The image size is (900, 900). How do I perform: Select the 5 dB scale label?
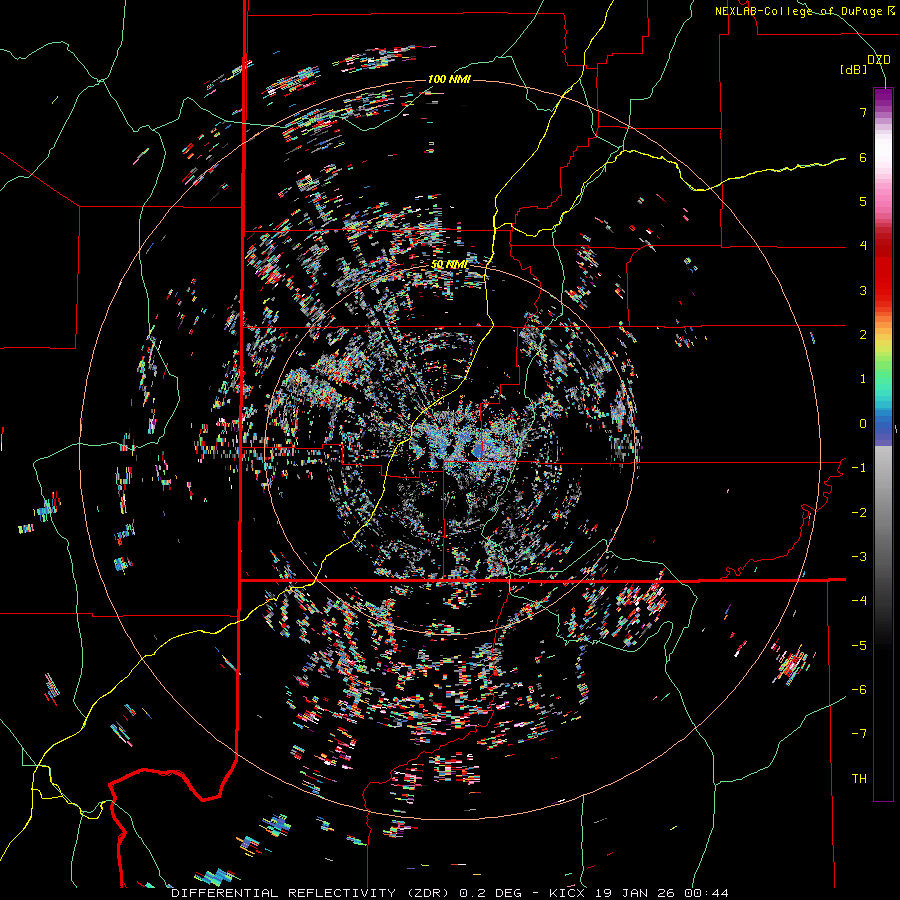pyautogui.click(x=863, y=201)
